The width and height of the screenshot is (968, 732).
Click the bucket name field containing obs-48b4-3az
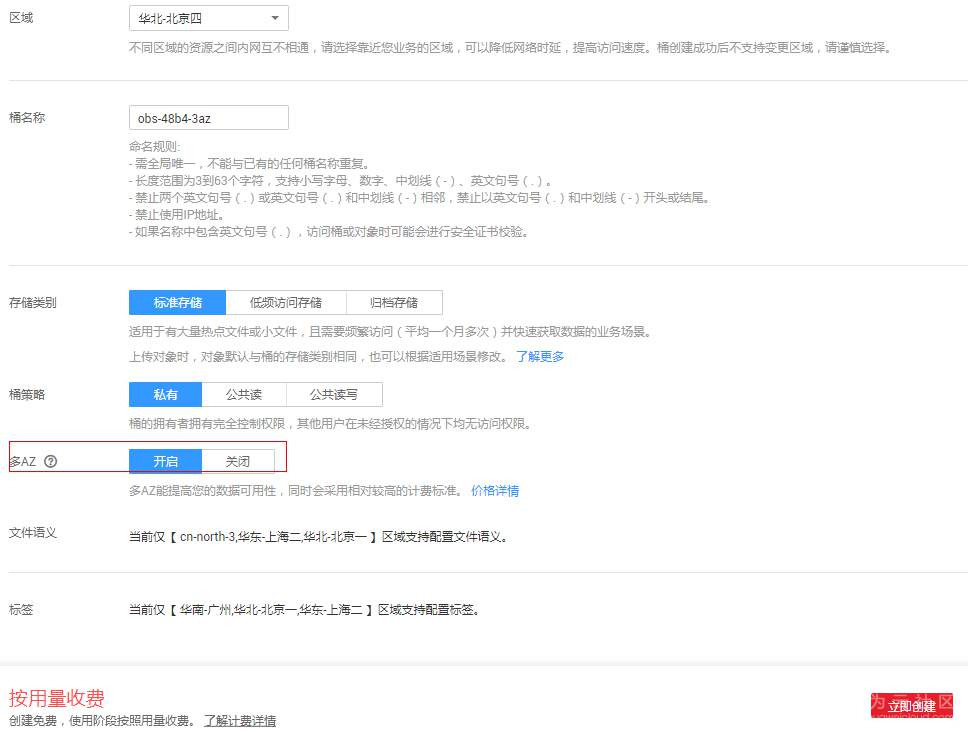[207, 117]
